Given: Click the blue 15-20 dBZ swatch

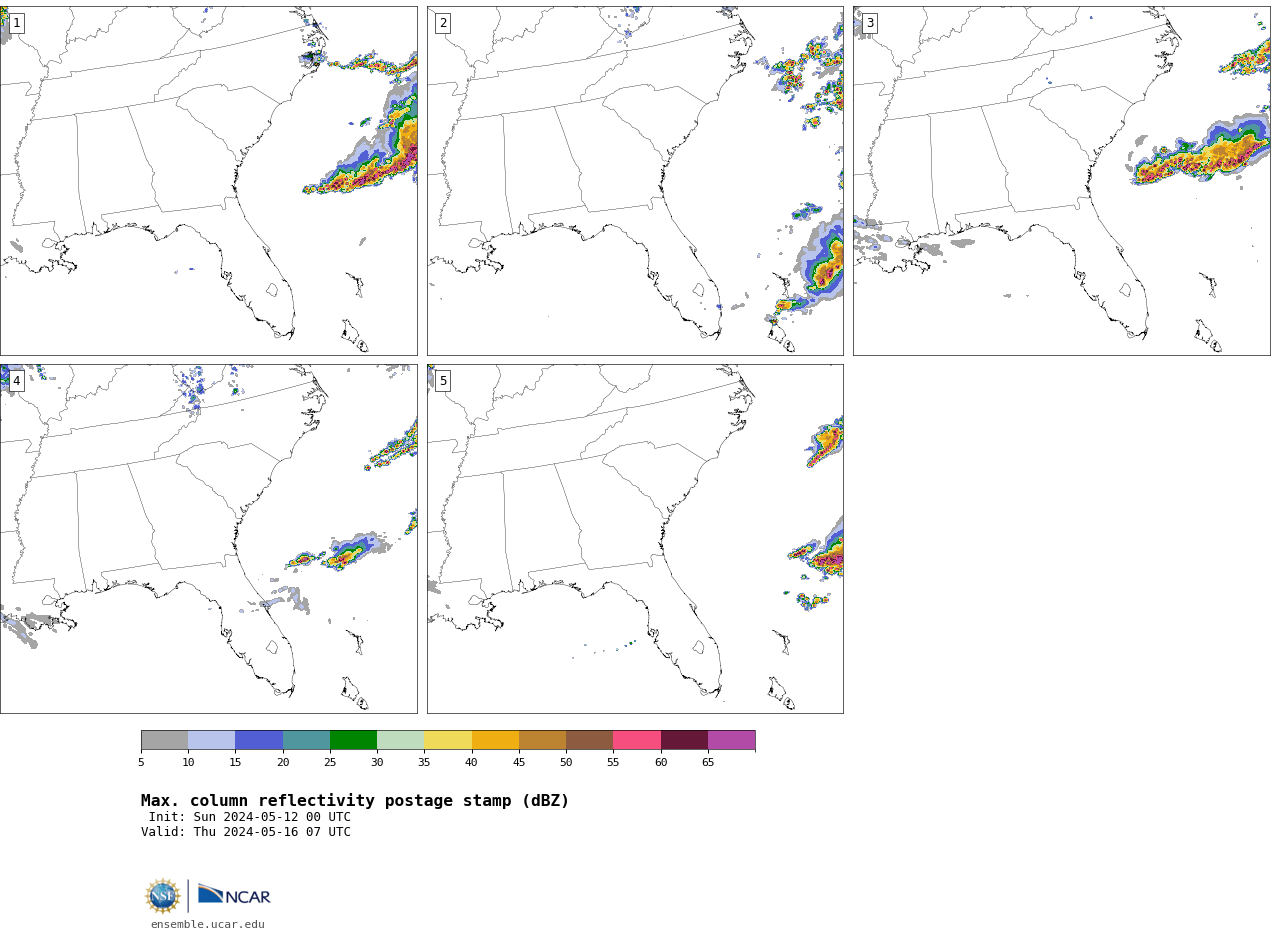Looking at the screenshot, I should (259, 740).
